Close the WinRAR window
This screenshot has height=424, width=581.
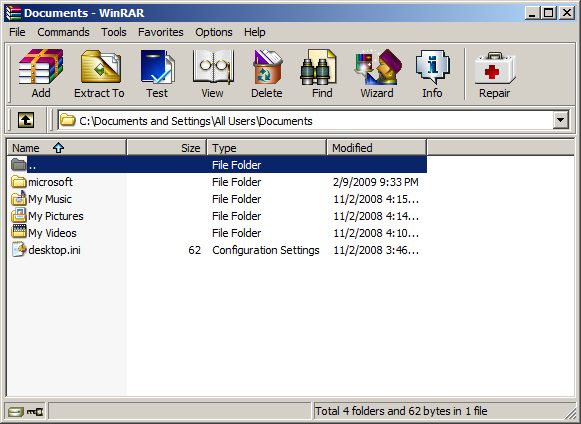pyautogui.click(x=567, y=13)
